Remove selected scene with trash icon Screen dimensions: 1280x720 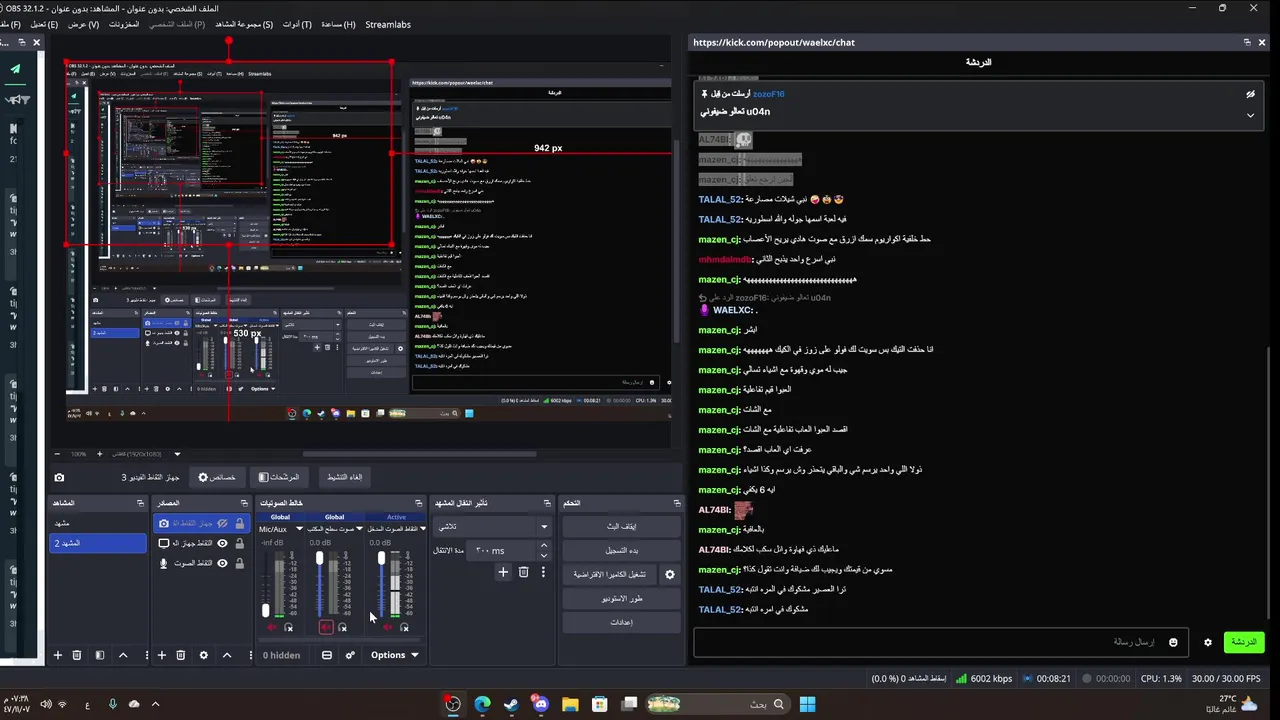pos(77,655)
